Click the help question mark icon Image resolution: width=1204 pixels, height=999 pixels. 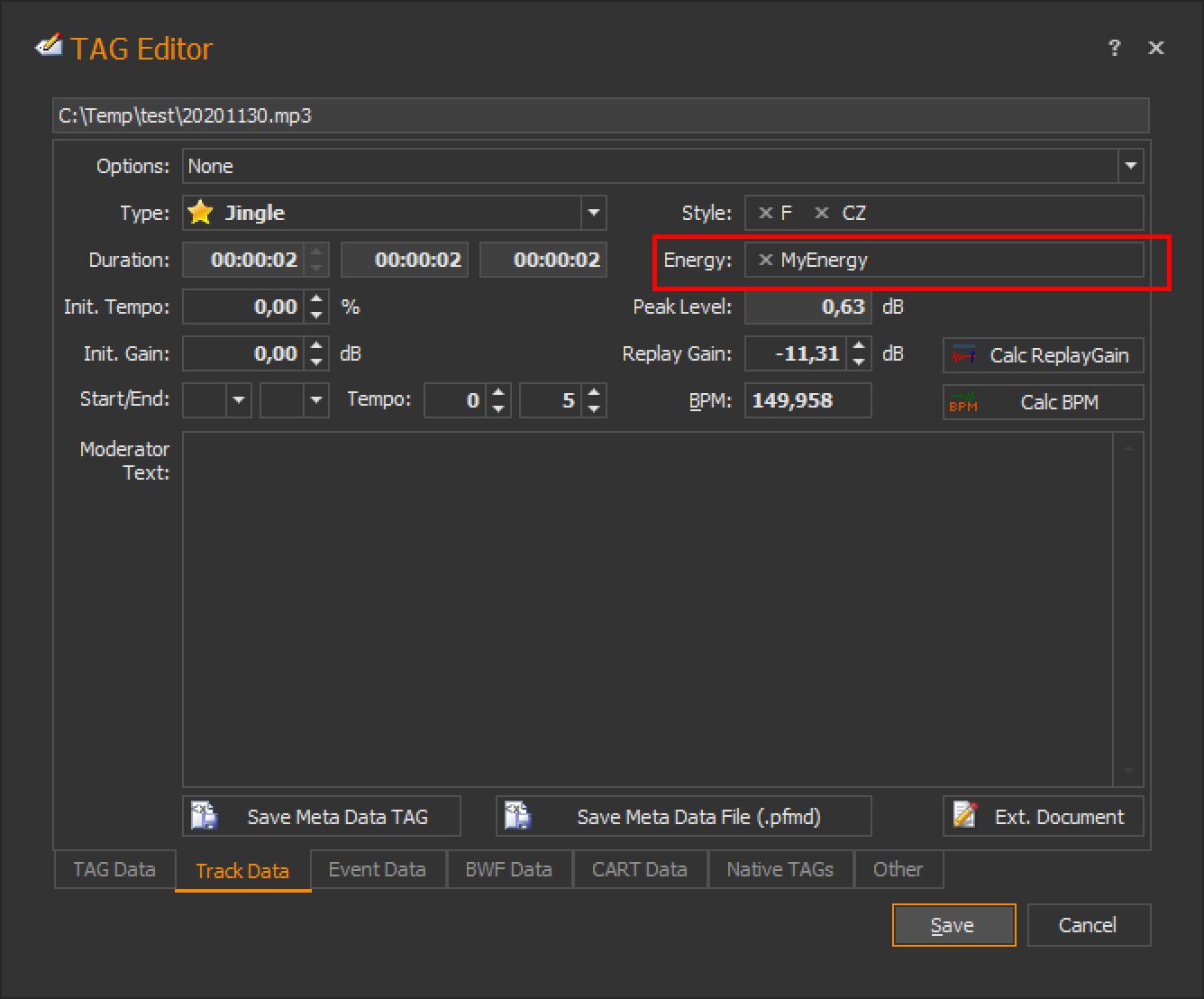[x=1115, y=49]
